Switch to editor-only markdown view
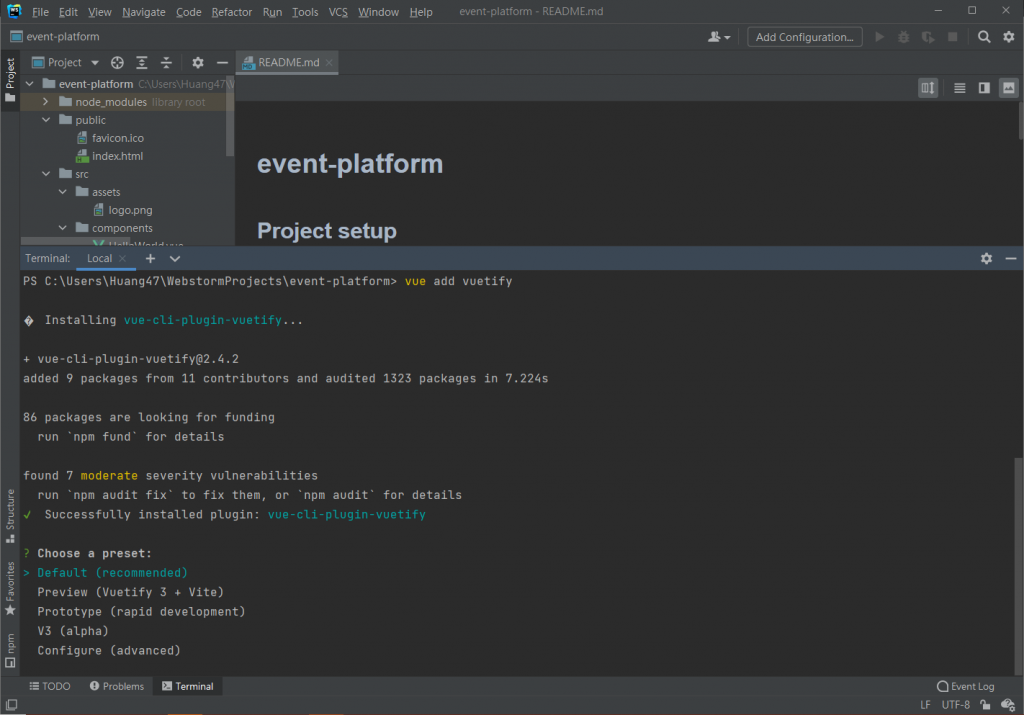The height and width of the screenshot is (715, 1024). pos(959,87)
